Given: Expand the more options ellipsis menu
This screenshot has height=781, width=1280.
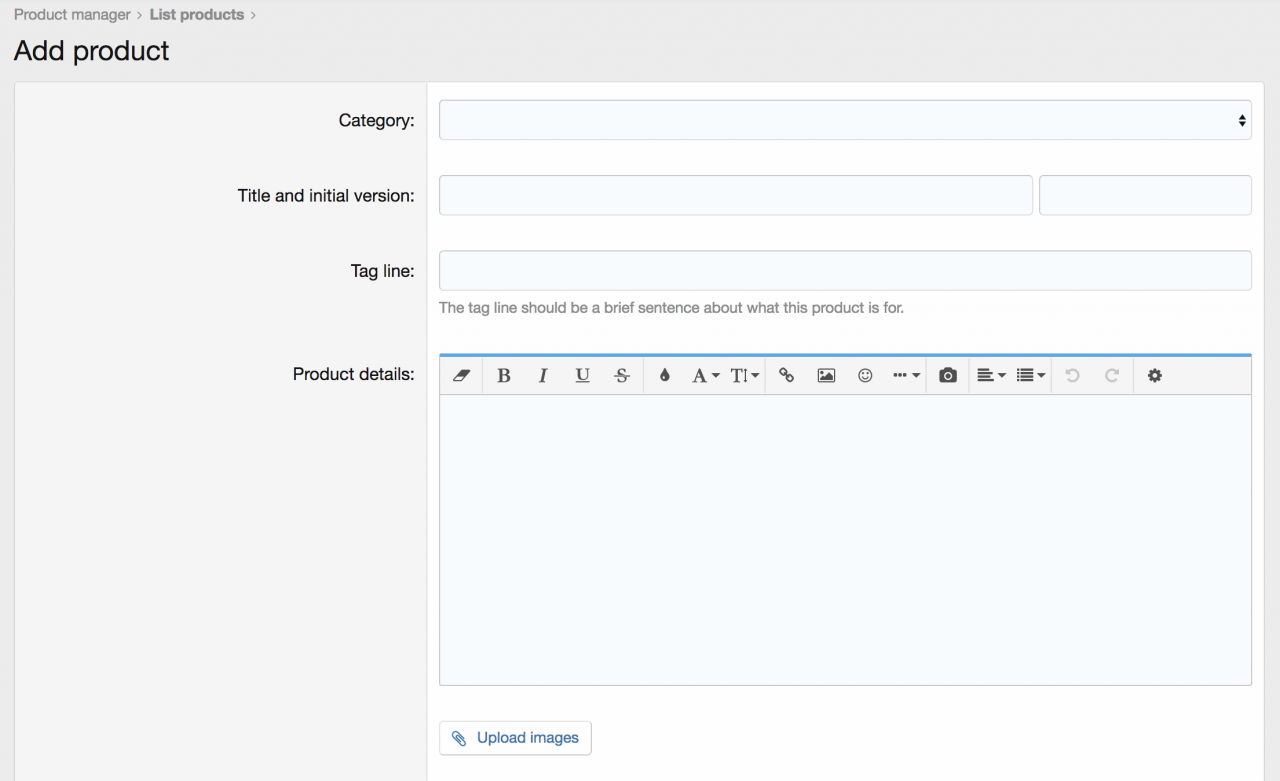Looking at the screenshot, I should pos(906,376).
